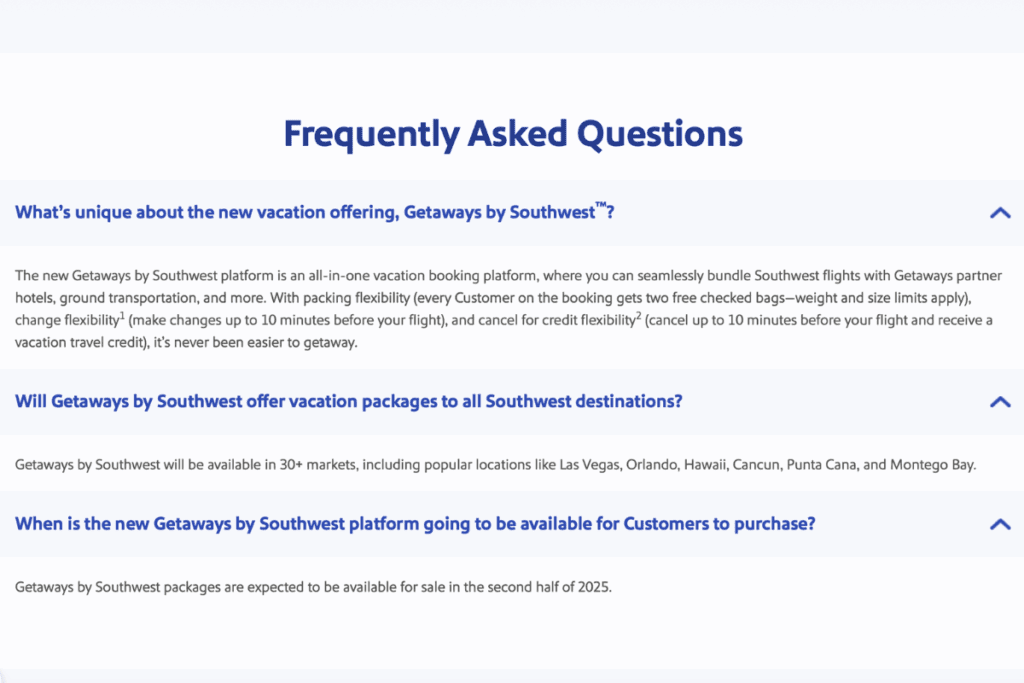Collapse the vacation packages question chevron
This screenshot has width=1024, height=683.
click(x=999, y=401)
